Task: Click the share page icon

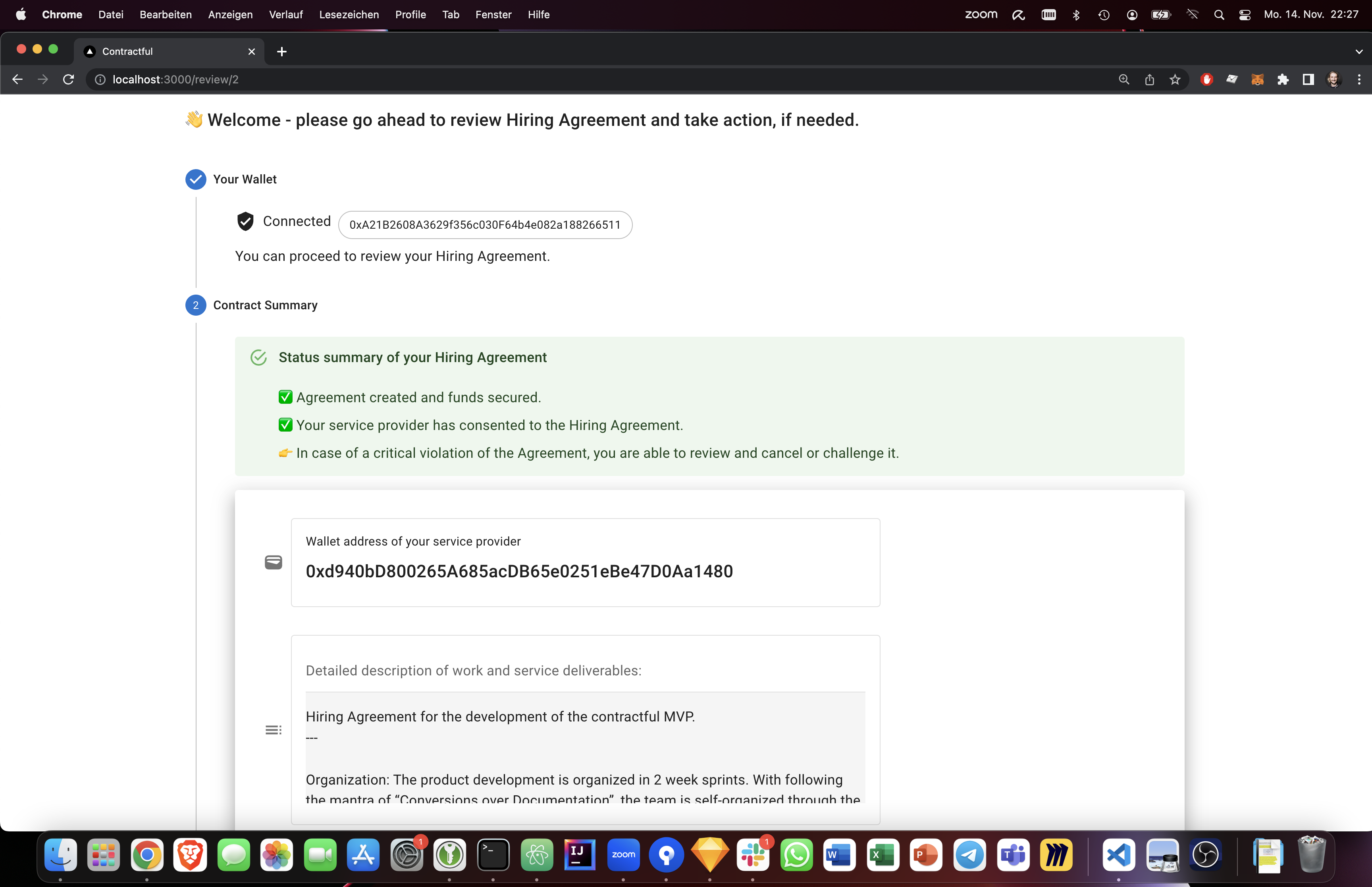Action: tap(1149, 79)
